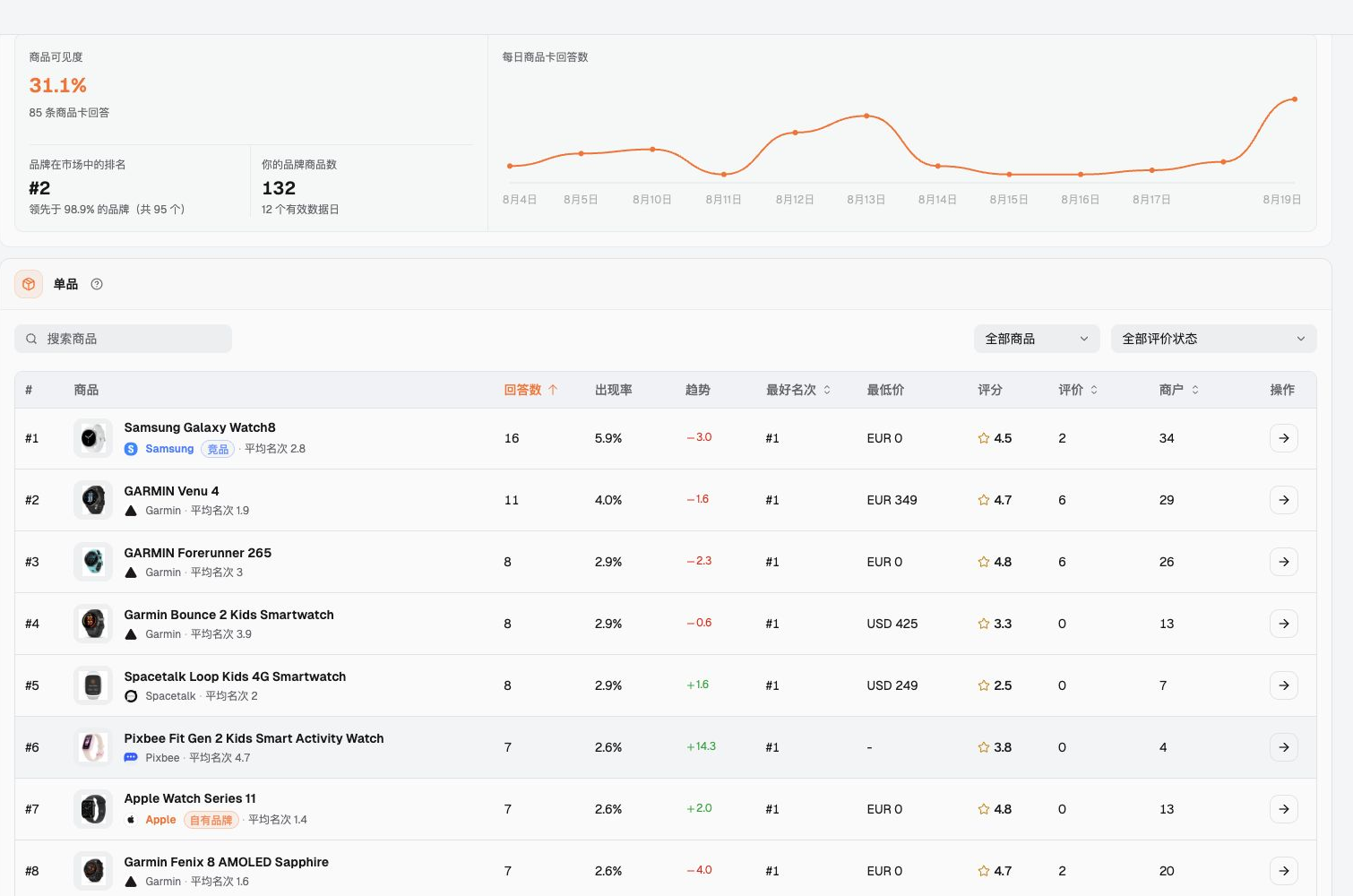Click the Apple Watch Series 11 thumbnail
The image size is (1353, 896).
[x=93, y=809]
